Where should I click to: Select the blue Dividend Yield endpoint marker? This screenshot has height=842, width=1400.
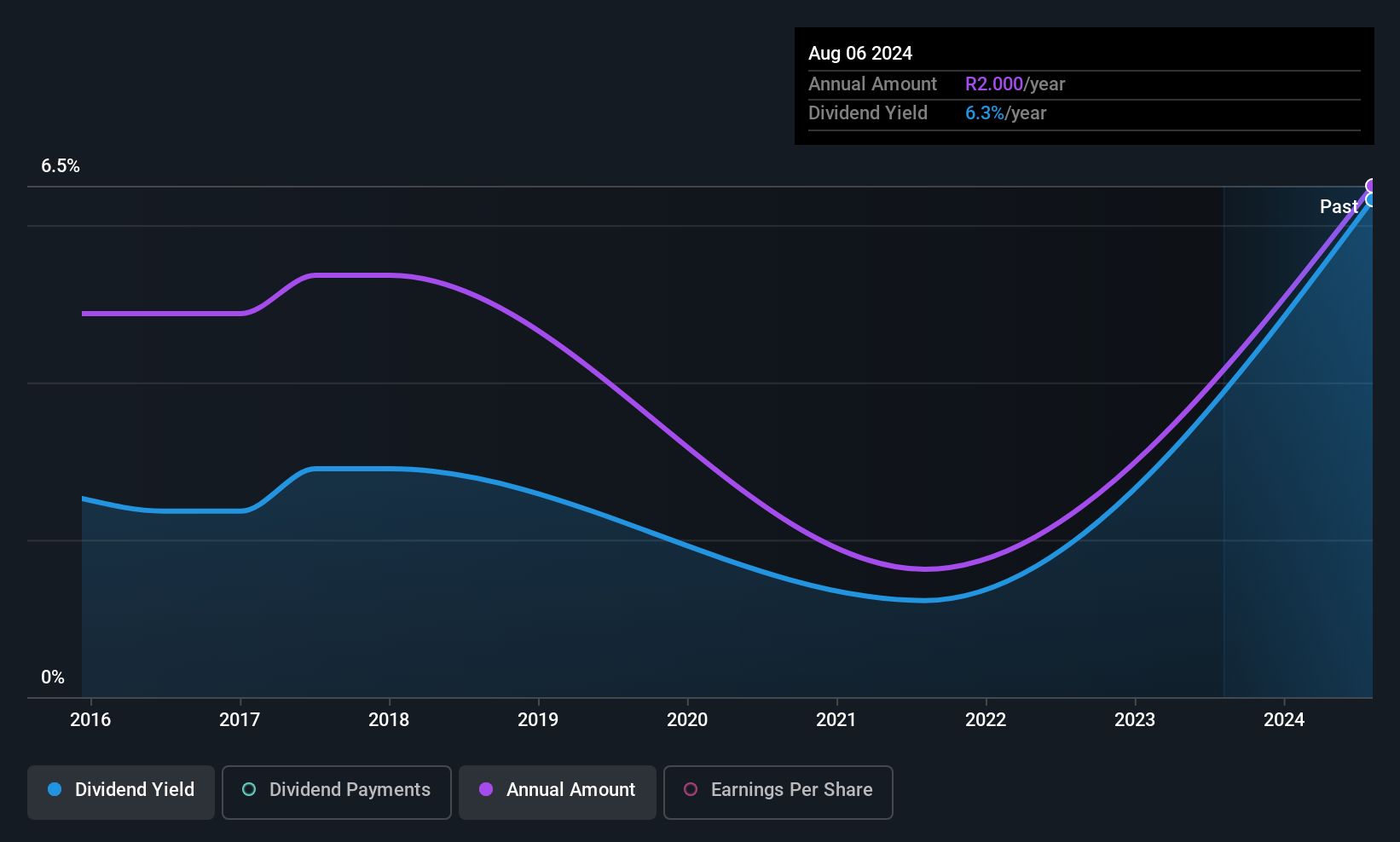coord(1371,199)
